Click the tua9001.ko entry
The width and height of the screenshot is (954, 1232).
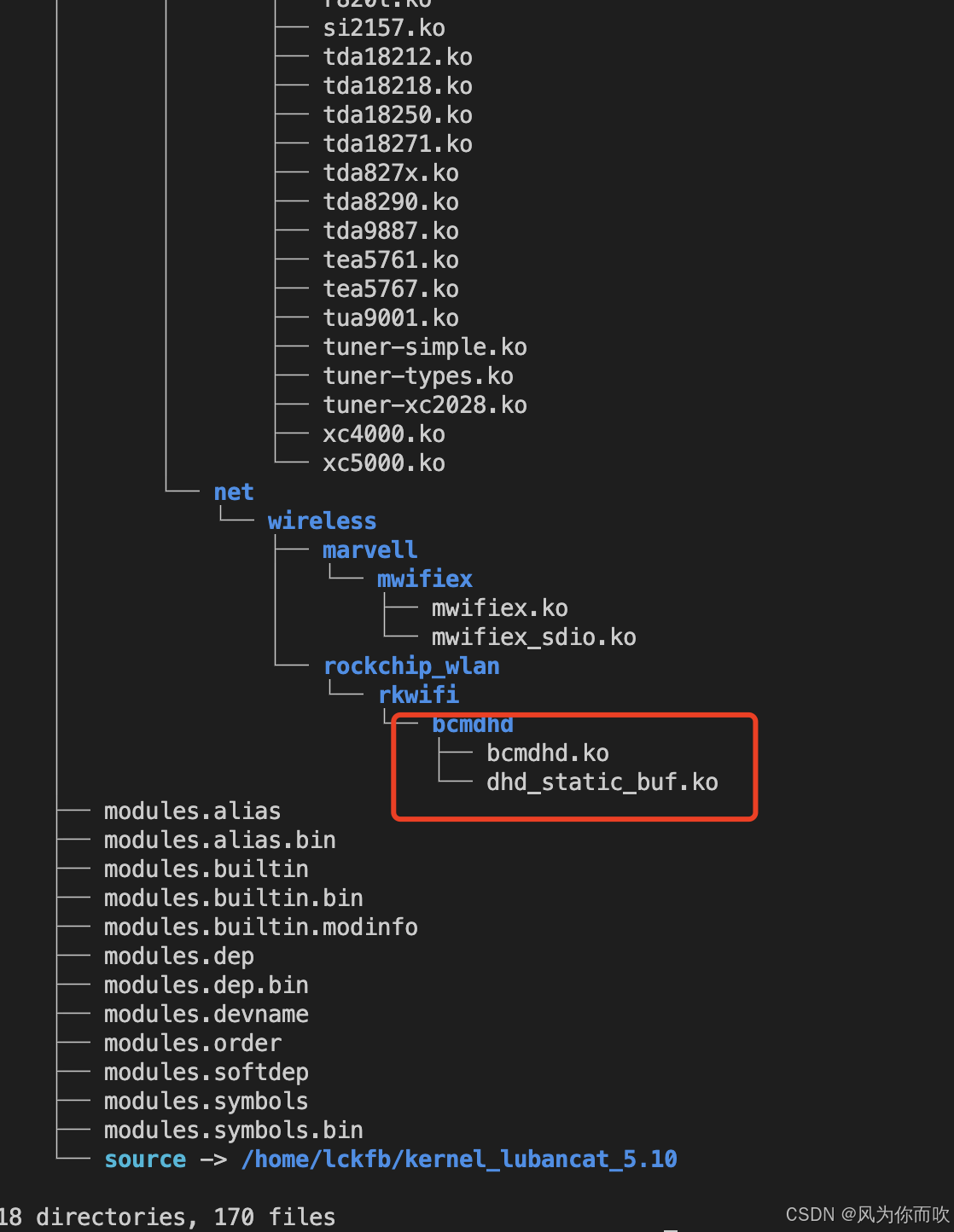click(x=391, y=318)
